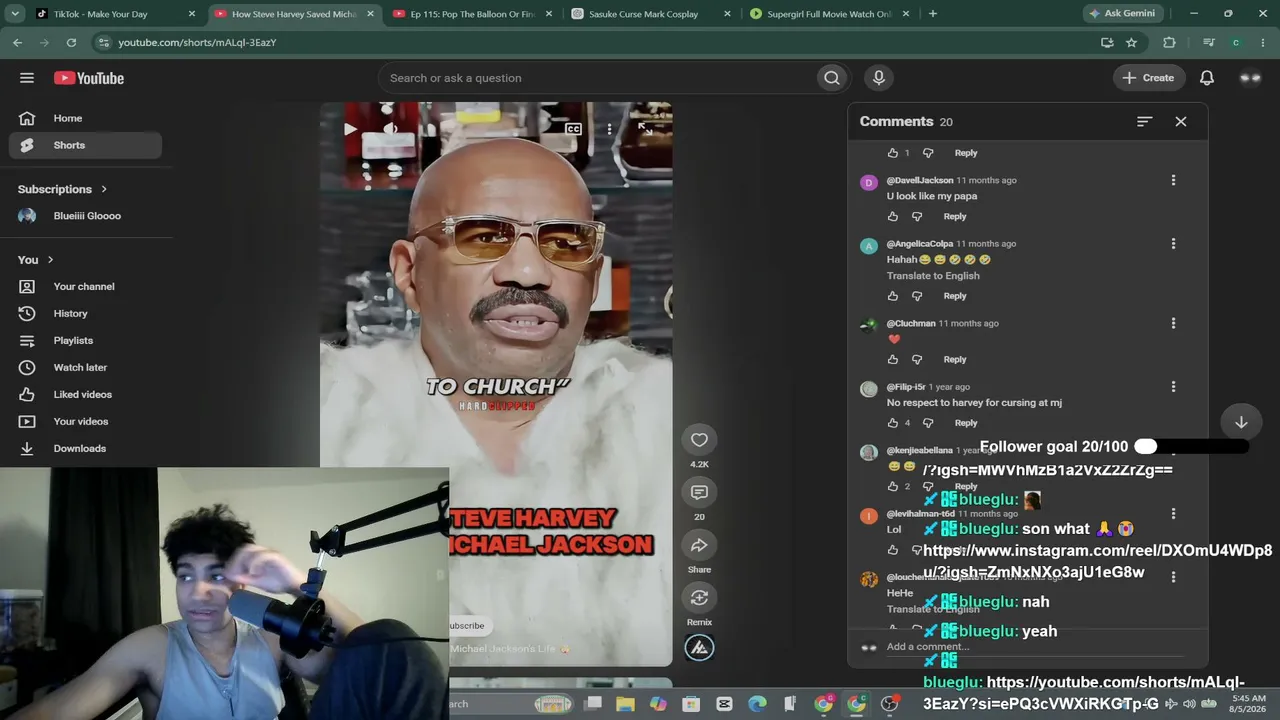
Task: Close the Comments panel
Action: pos(1181,121)
